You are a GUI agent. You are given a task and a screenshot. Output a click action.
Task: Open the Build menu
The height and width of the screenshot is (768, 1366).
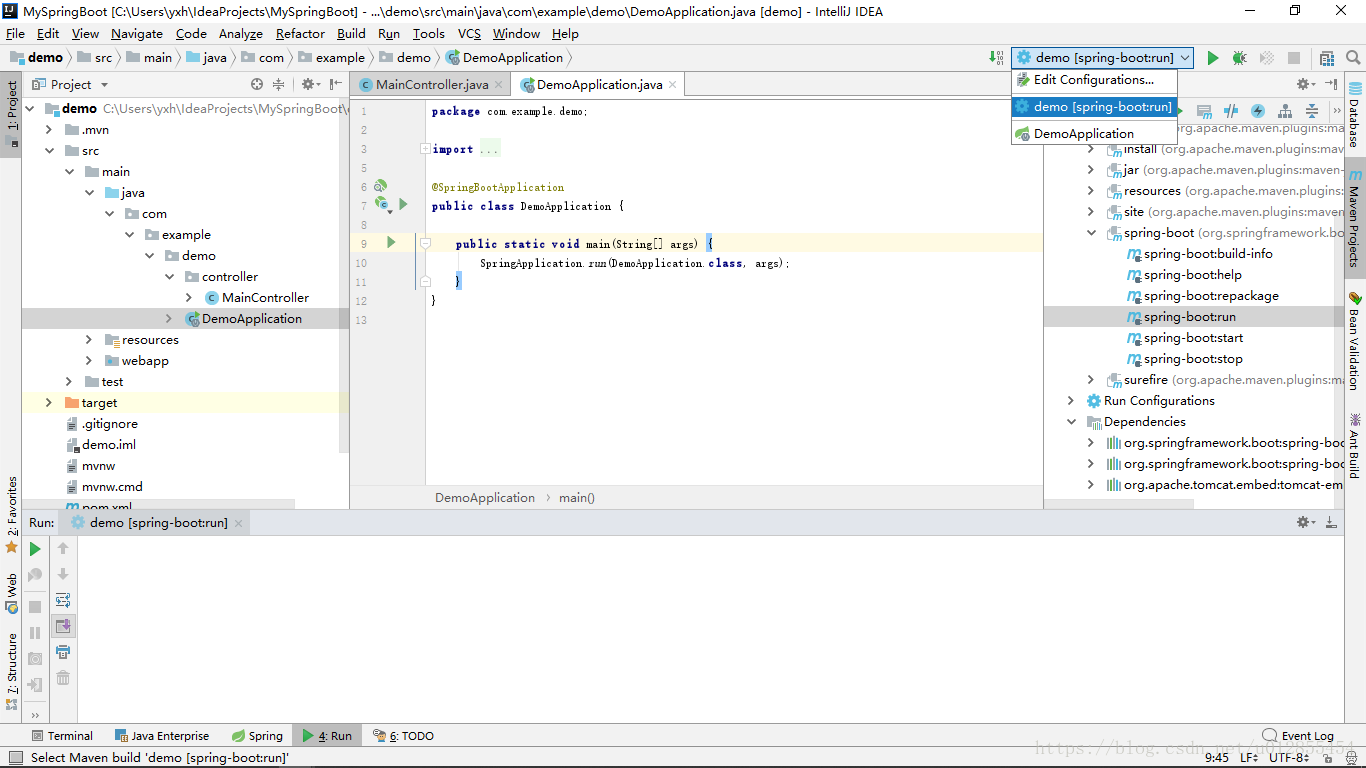coord(351,33)
